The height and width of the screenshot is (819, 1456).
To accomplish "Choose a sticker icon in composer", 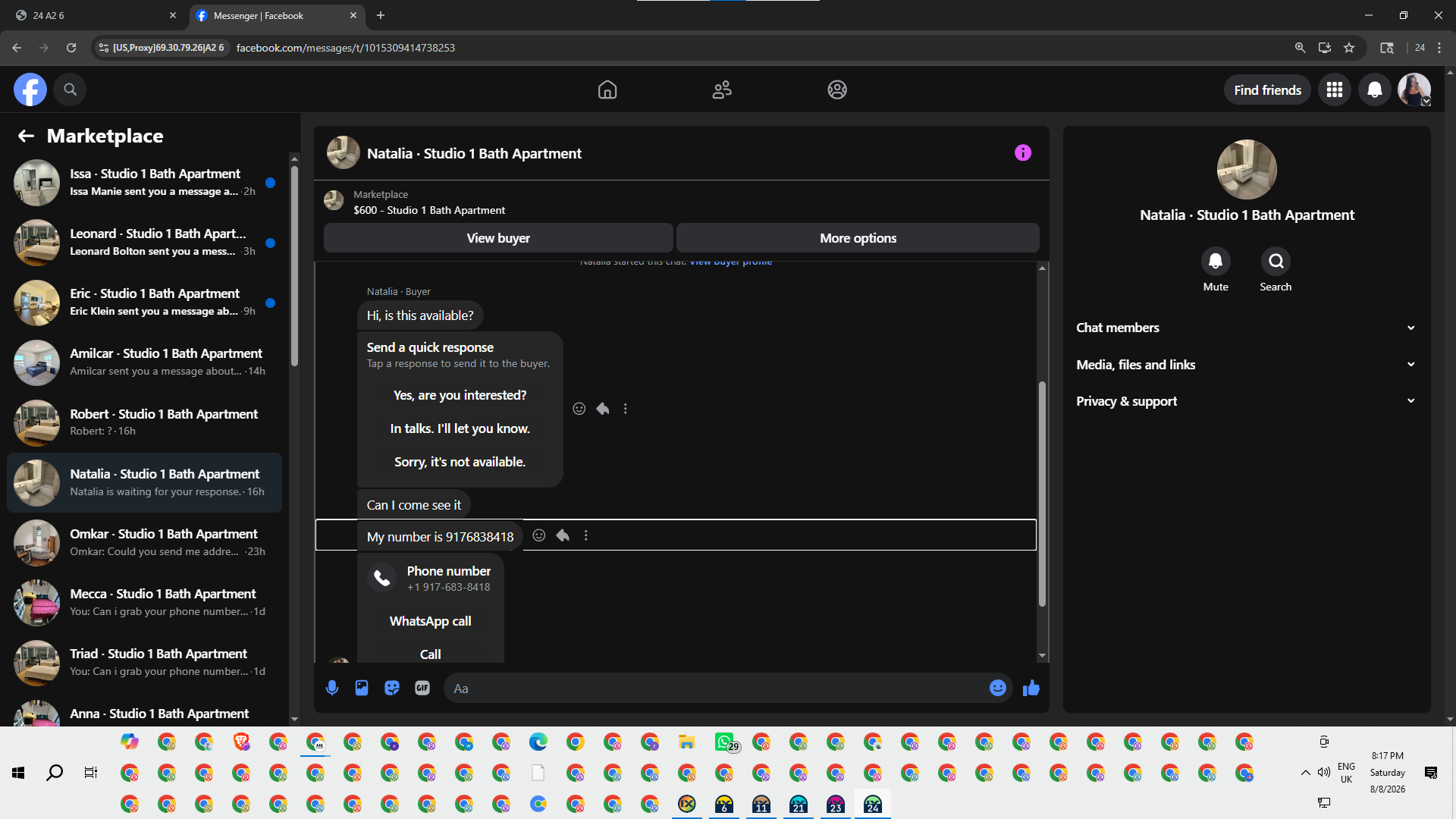I will pyautogui.click(x=392, y=688).
